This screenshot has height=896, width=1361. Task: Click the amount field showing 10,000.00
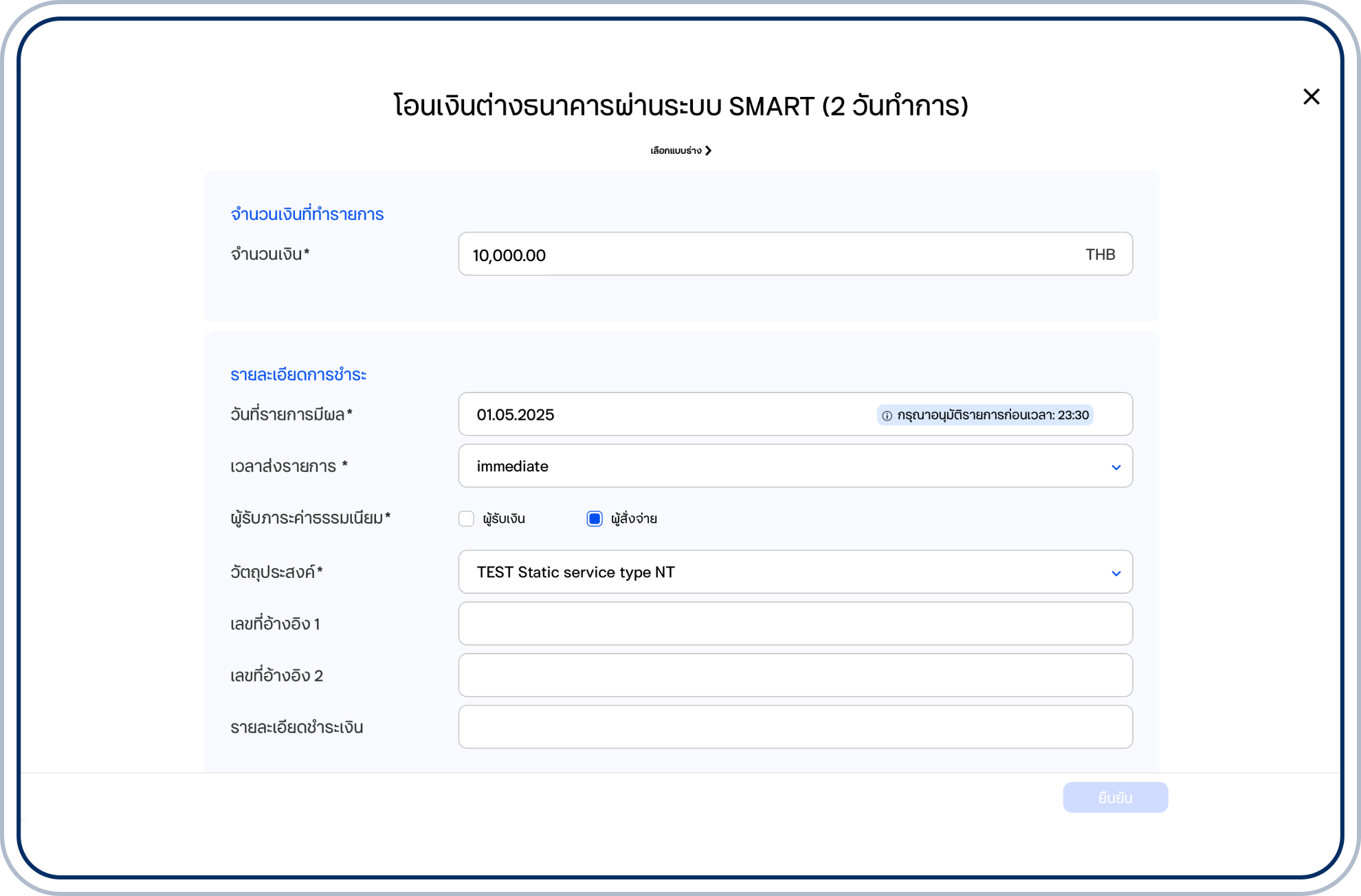(756, 254)
